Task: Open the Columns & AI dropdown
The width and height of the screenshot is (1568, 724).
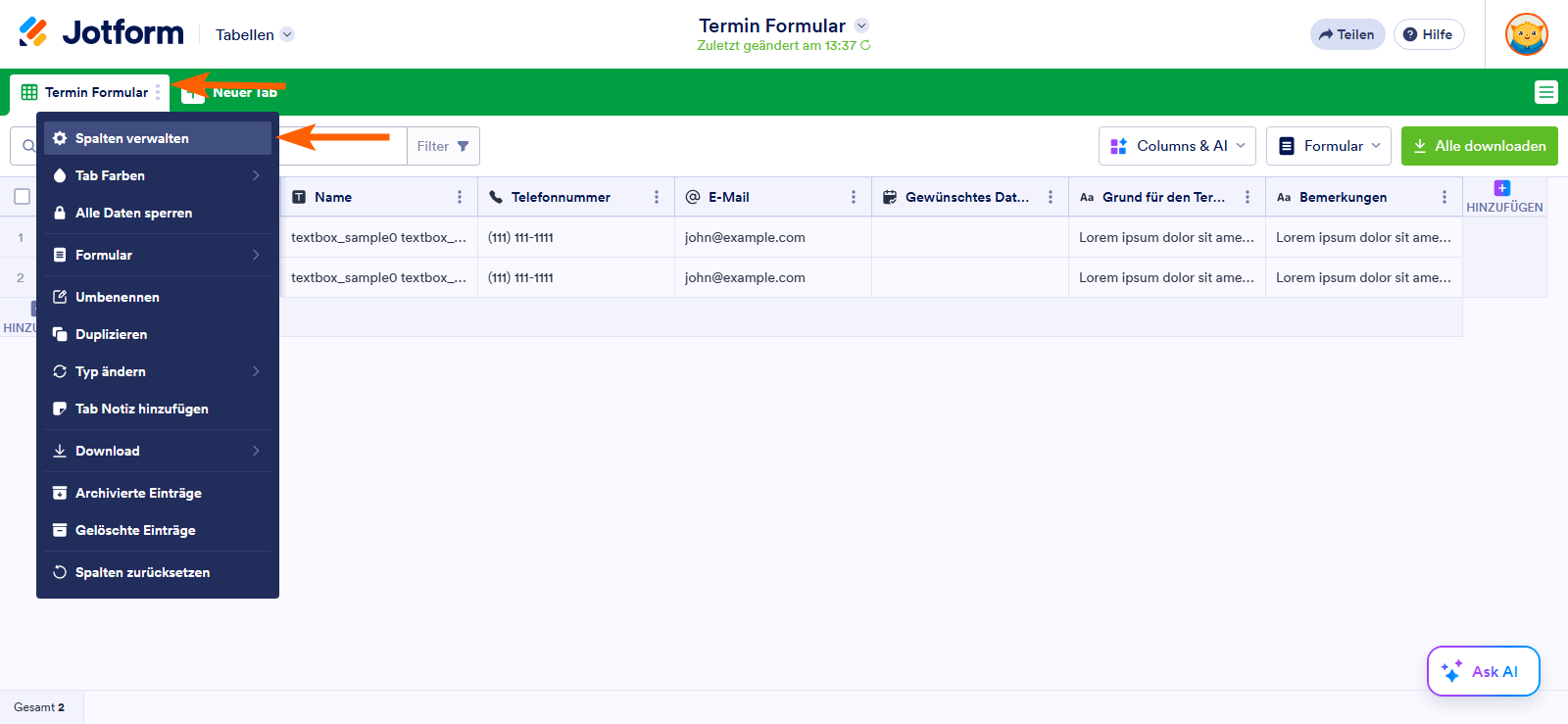Action: 1177,146
